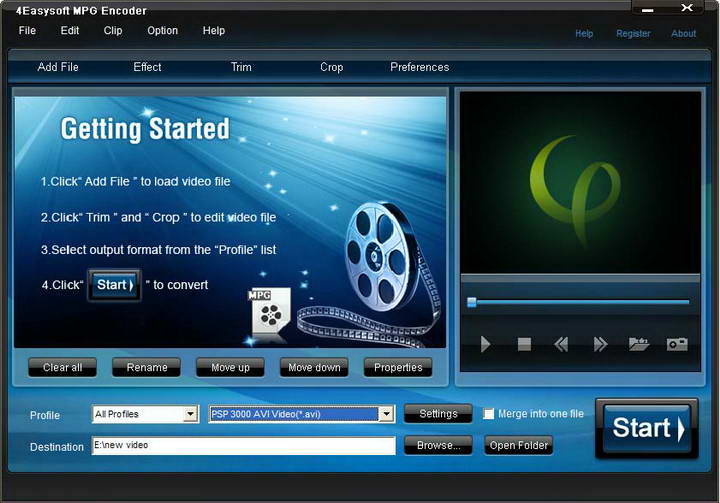This screenshot has width=720, height=503.
Task: Click the middle of the preview progress track
Action: [579, 302]
